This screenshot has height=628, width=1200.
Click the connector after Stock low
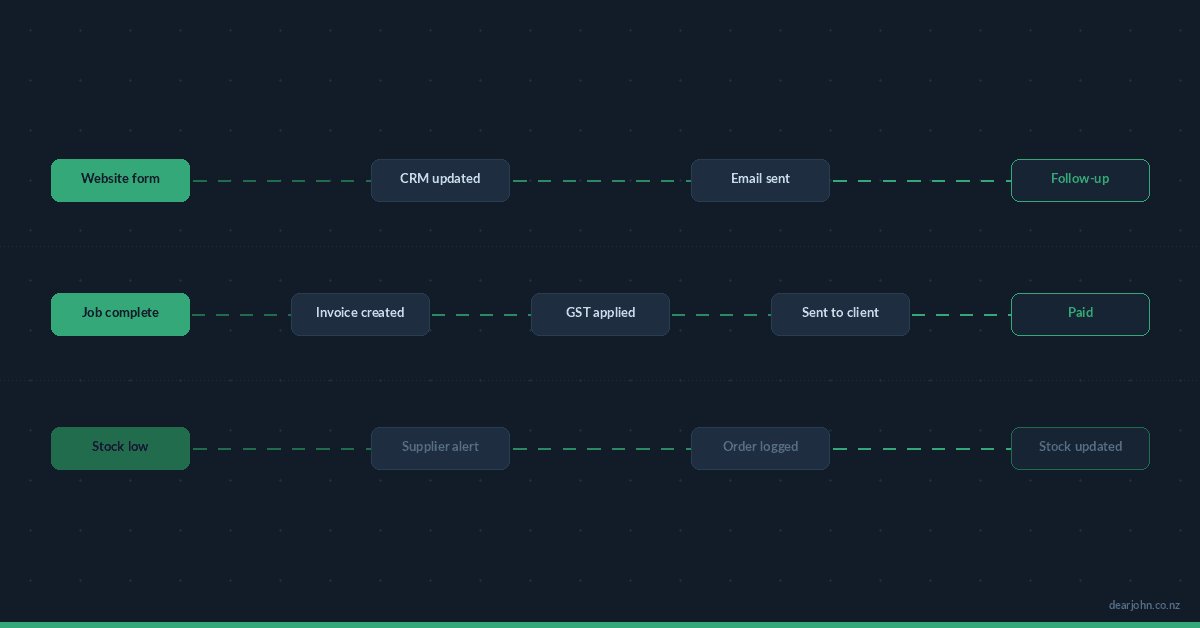280,447
